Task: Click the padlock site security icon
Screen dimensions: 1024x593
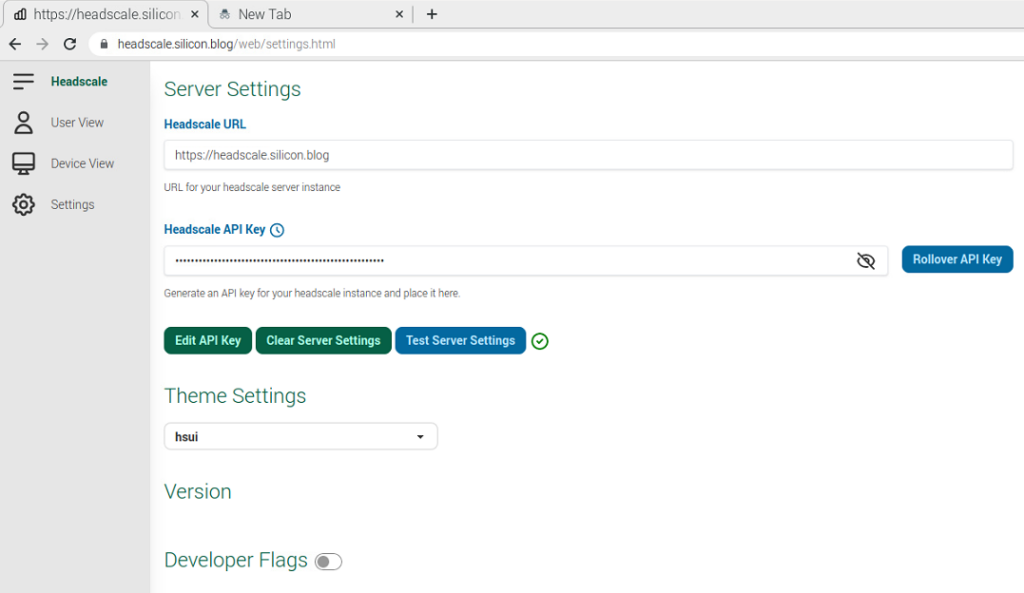Action: point(104,44)
